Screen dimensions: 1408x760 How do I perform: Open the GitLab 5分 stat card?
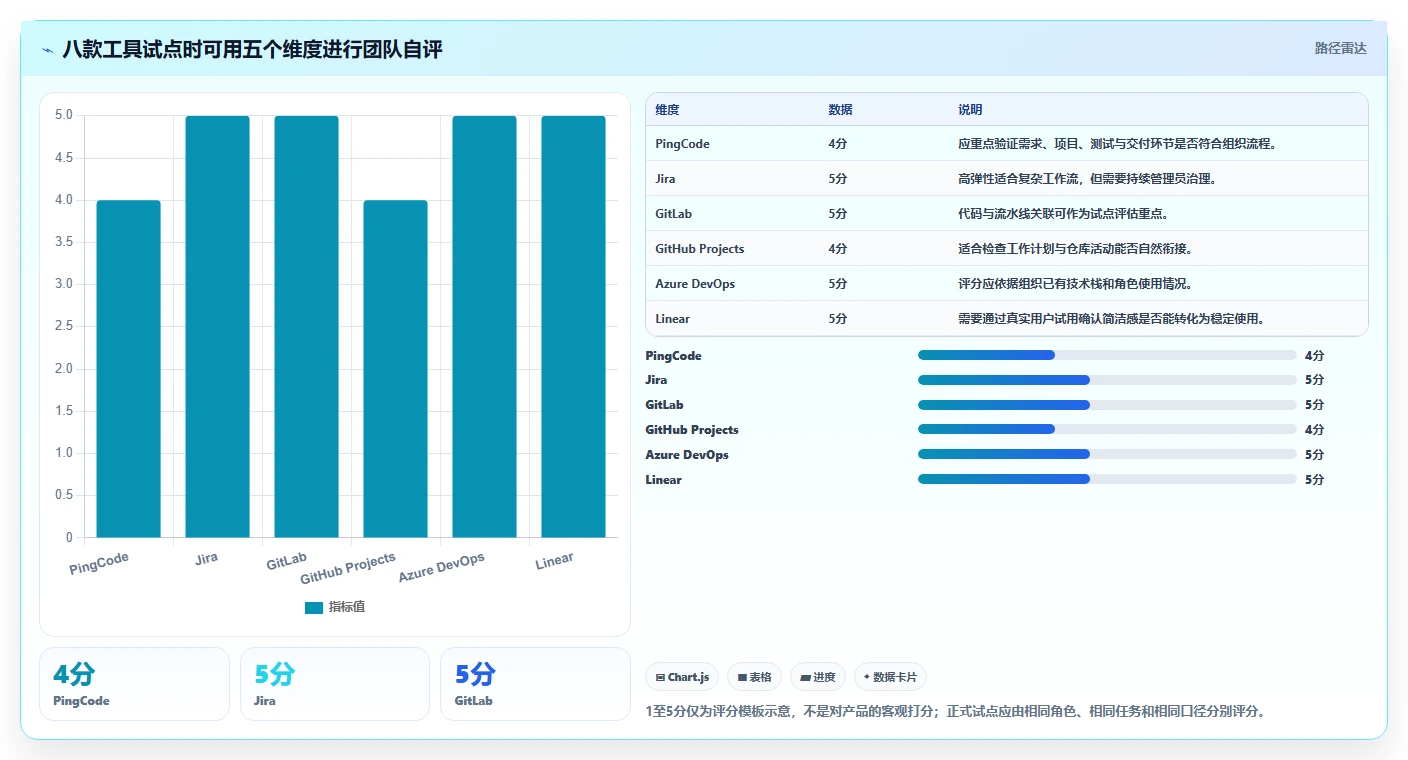[535, 684]
